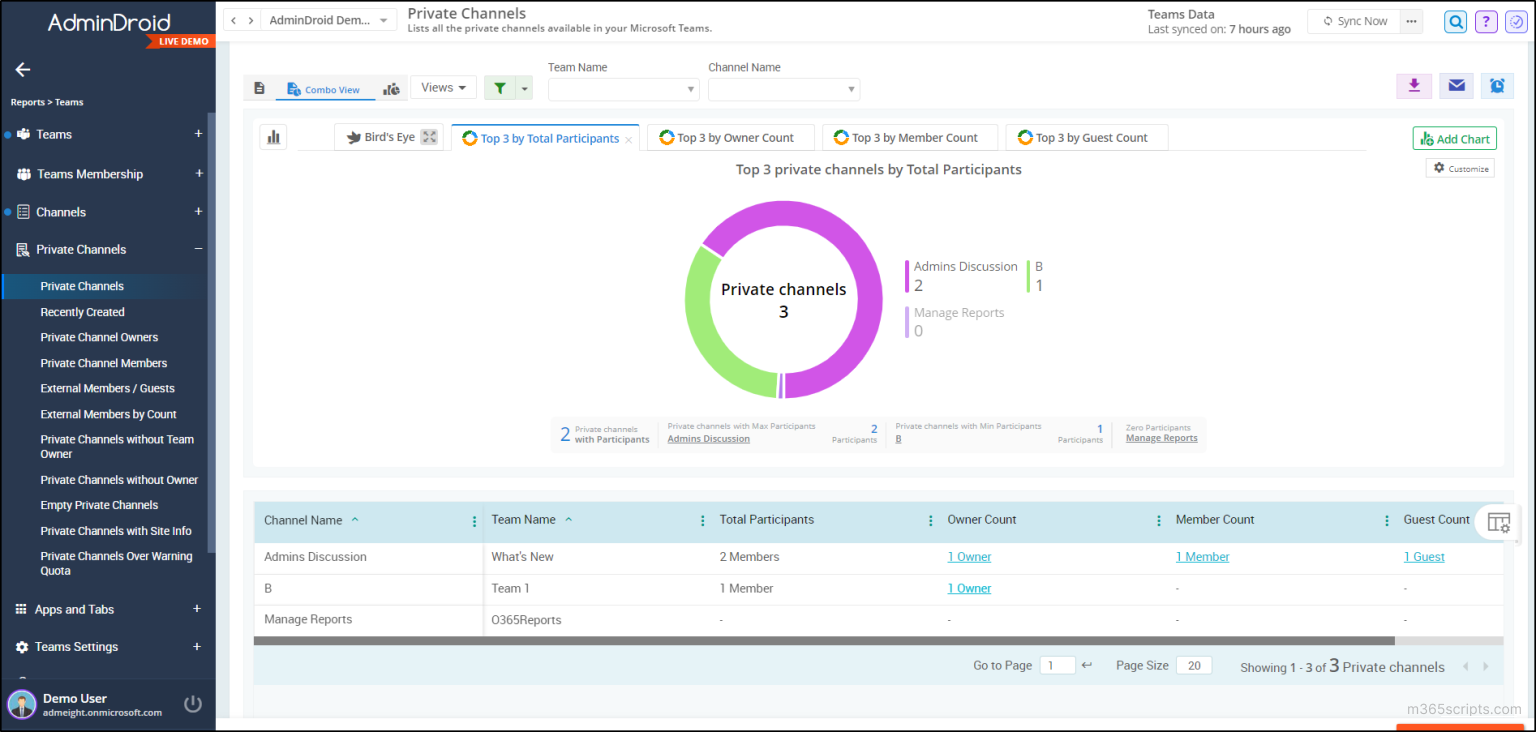
Task: Click the green funnel filter icon
Action: [x=499, y=88]
